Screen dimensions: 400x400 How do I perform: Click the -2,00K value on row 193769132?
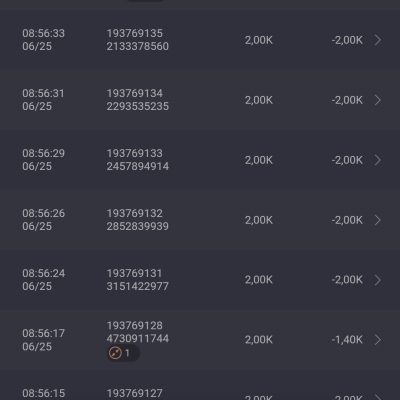tap(347, 220)
